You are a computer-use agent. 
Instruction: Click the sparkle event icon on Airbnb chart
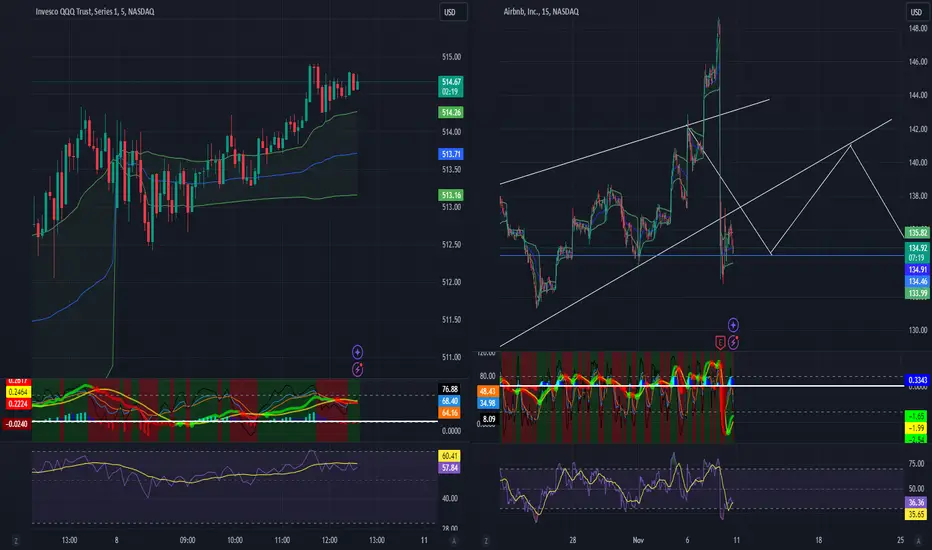coord(733,325)
